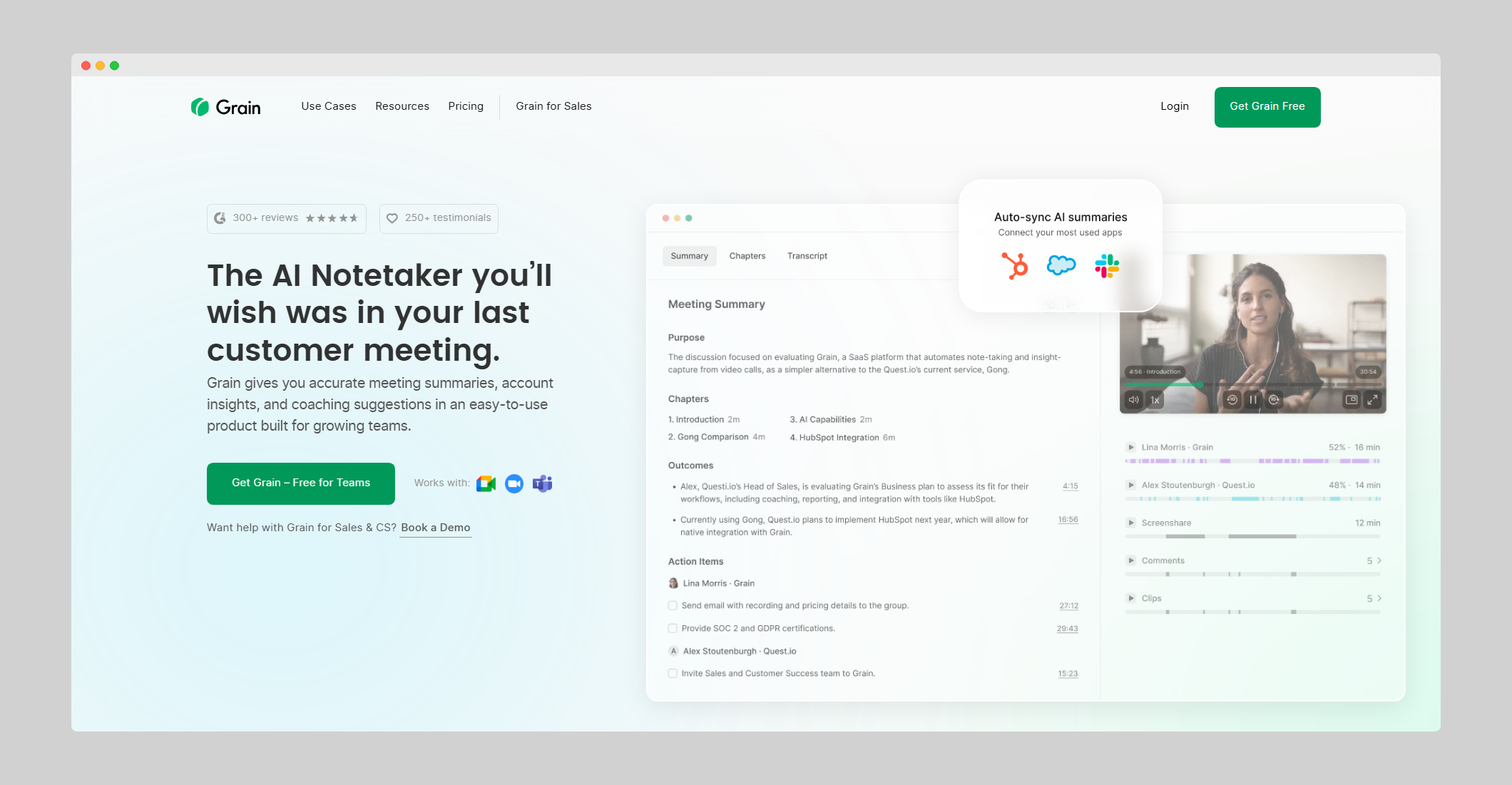Click the Zoom icon
The width and height of the screenshot is (1512, 785).
click(x=514, y=483)
